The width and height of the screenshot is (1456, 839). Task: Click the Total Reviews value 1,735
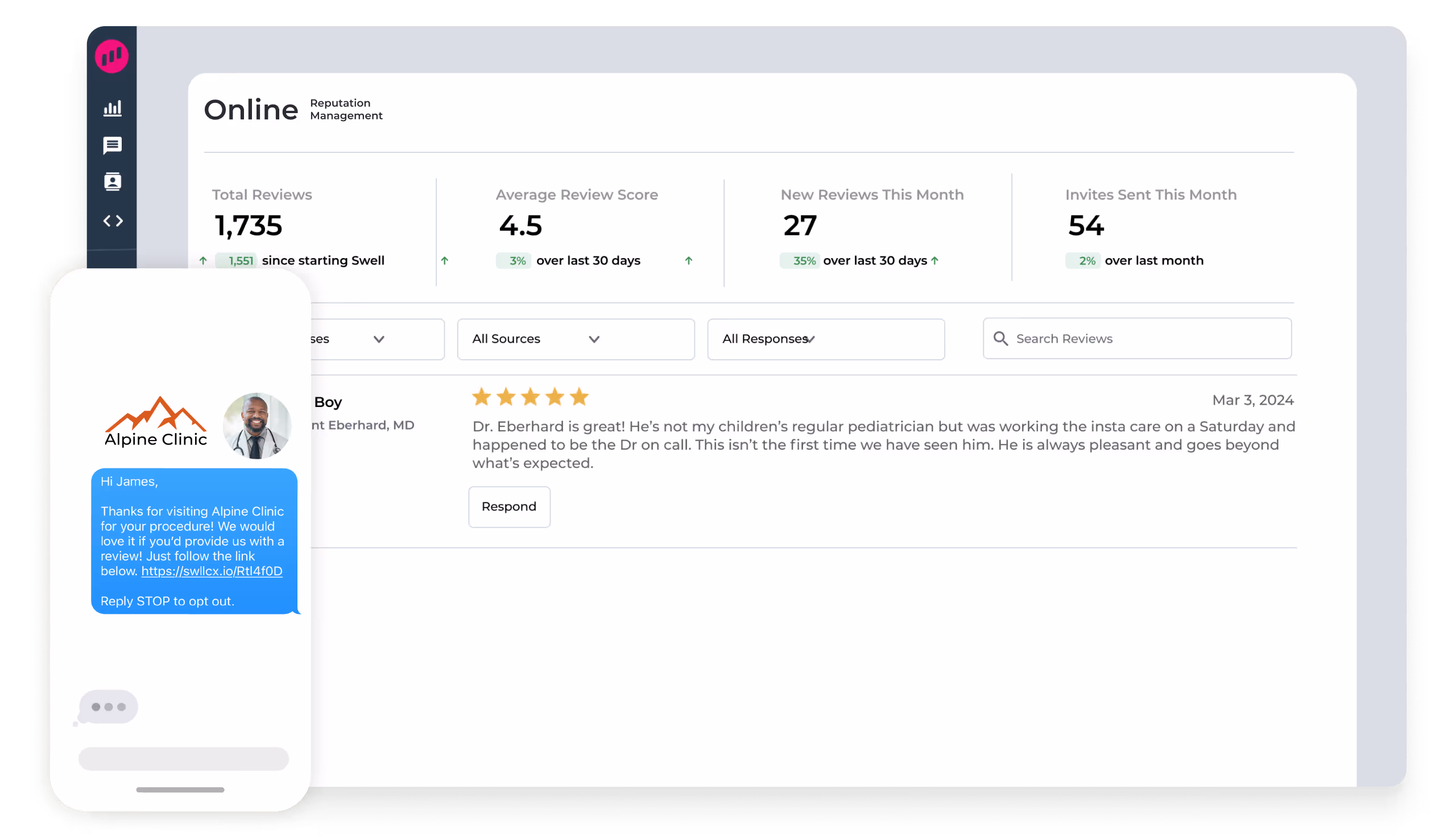point(248,226)
